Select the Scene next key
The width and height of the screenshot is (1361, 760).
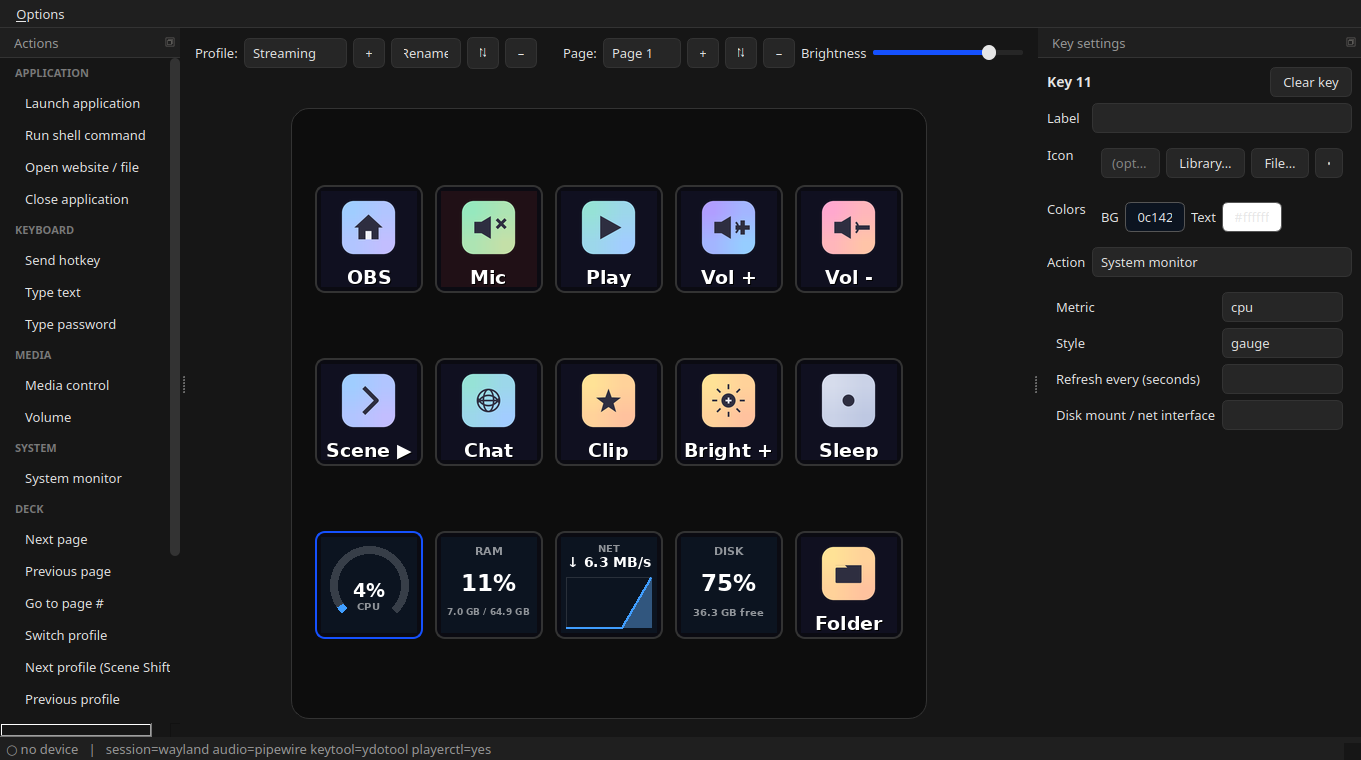tap(369, 412)
